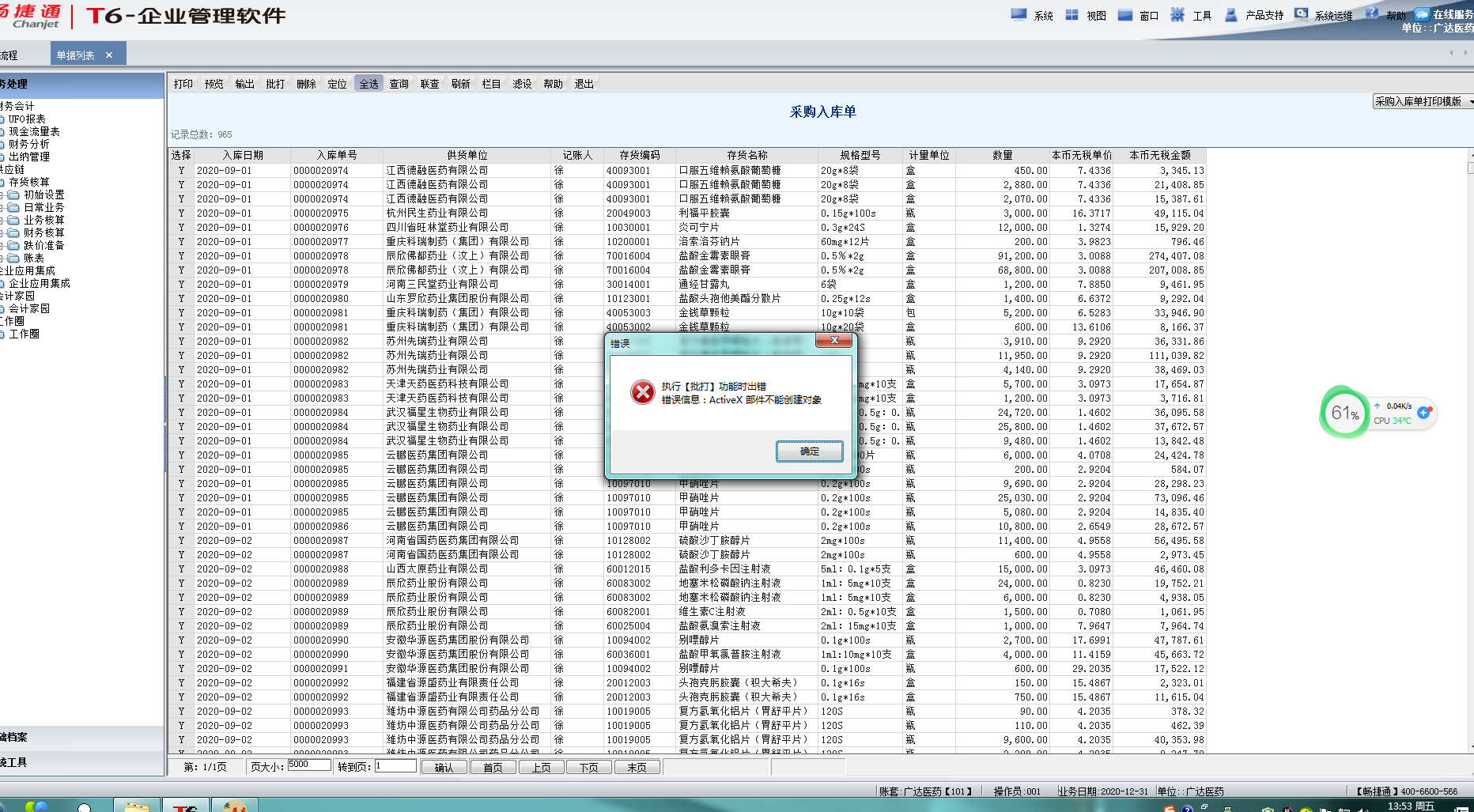Close the 错误 dialog with its red X

coord(834,340)
